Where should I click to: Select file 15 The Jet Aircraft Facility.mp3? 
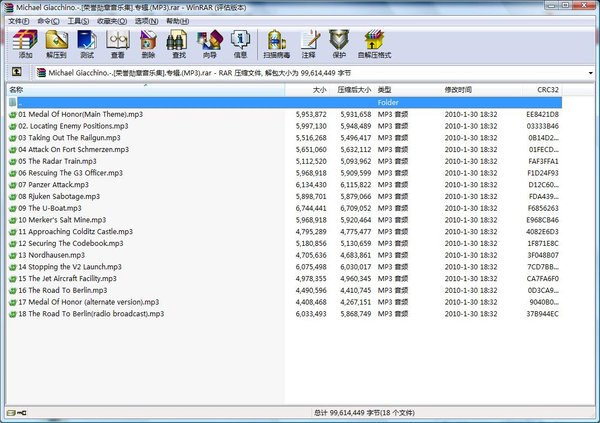[67, 279]
